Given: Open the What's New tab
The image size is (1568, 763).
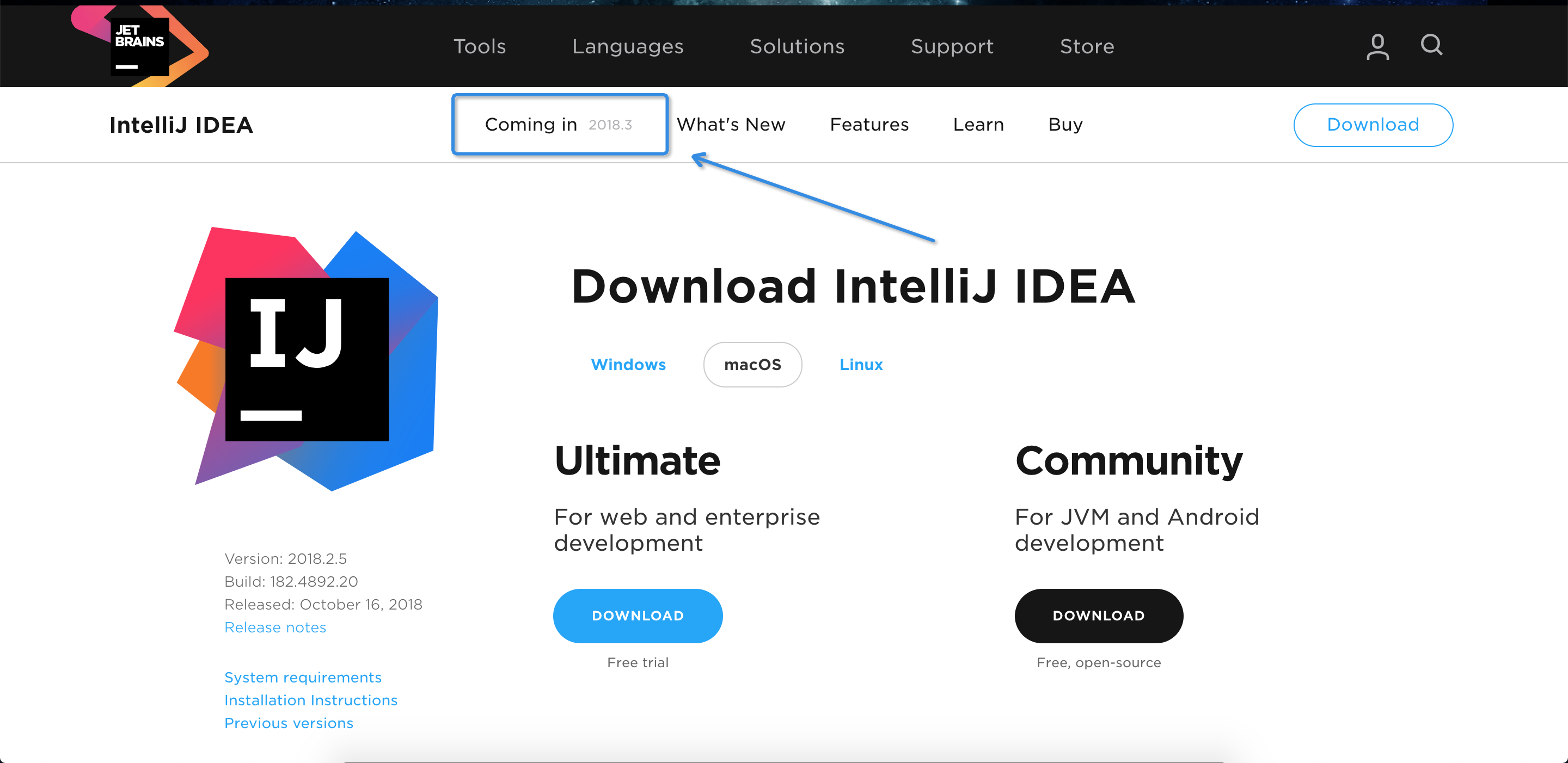Looking at the screenshot, I should click(731, 125).
